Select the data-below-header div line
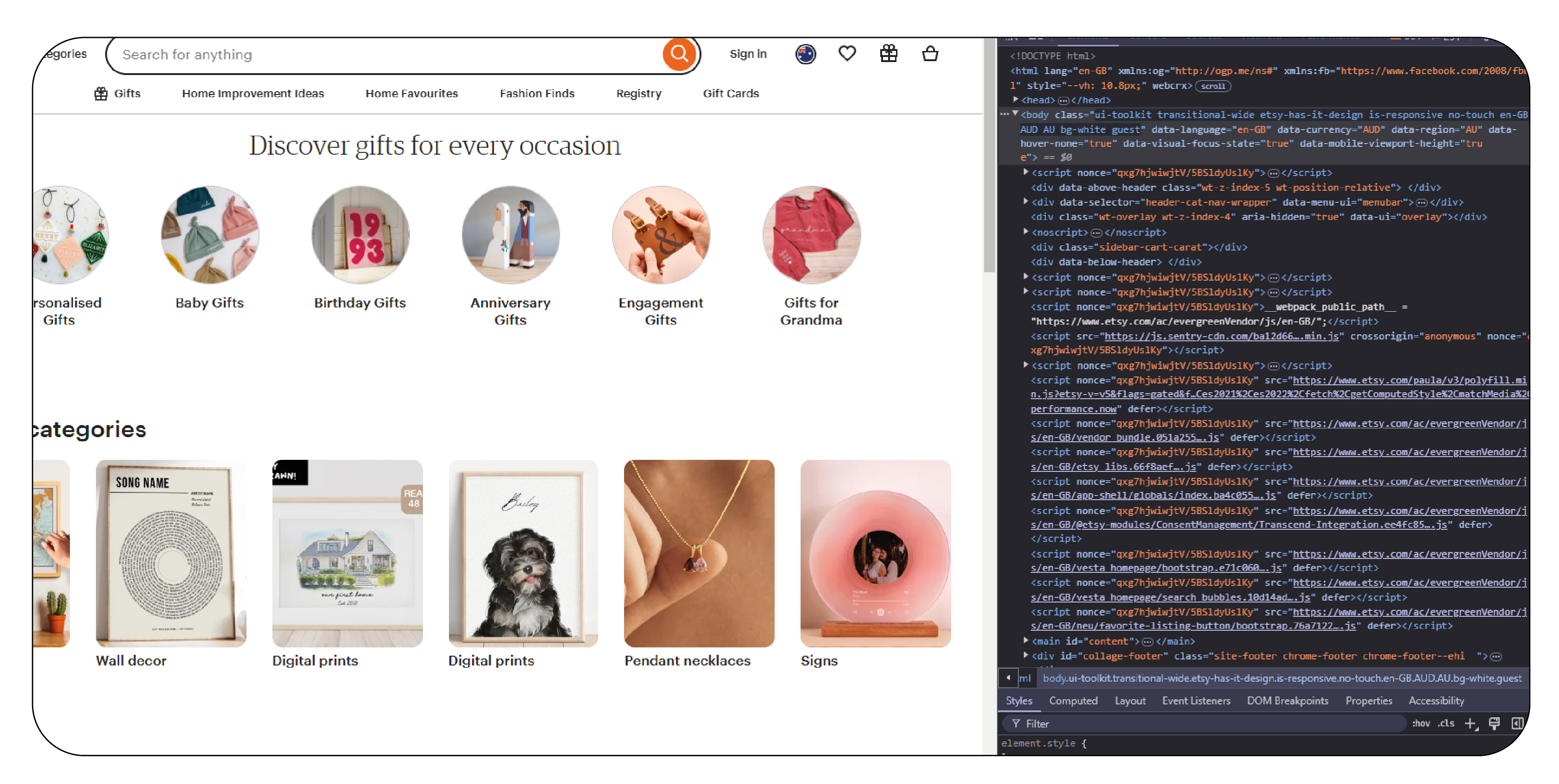 [x=1116, y=262]
